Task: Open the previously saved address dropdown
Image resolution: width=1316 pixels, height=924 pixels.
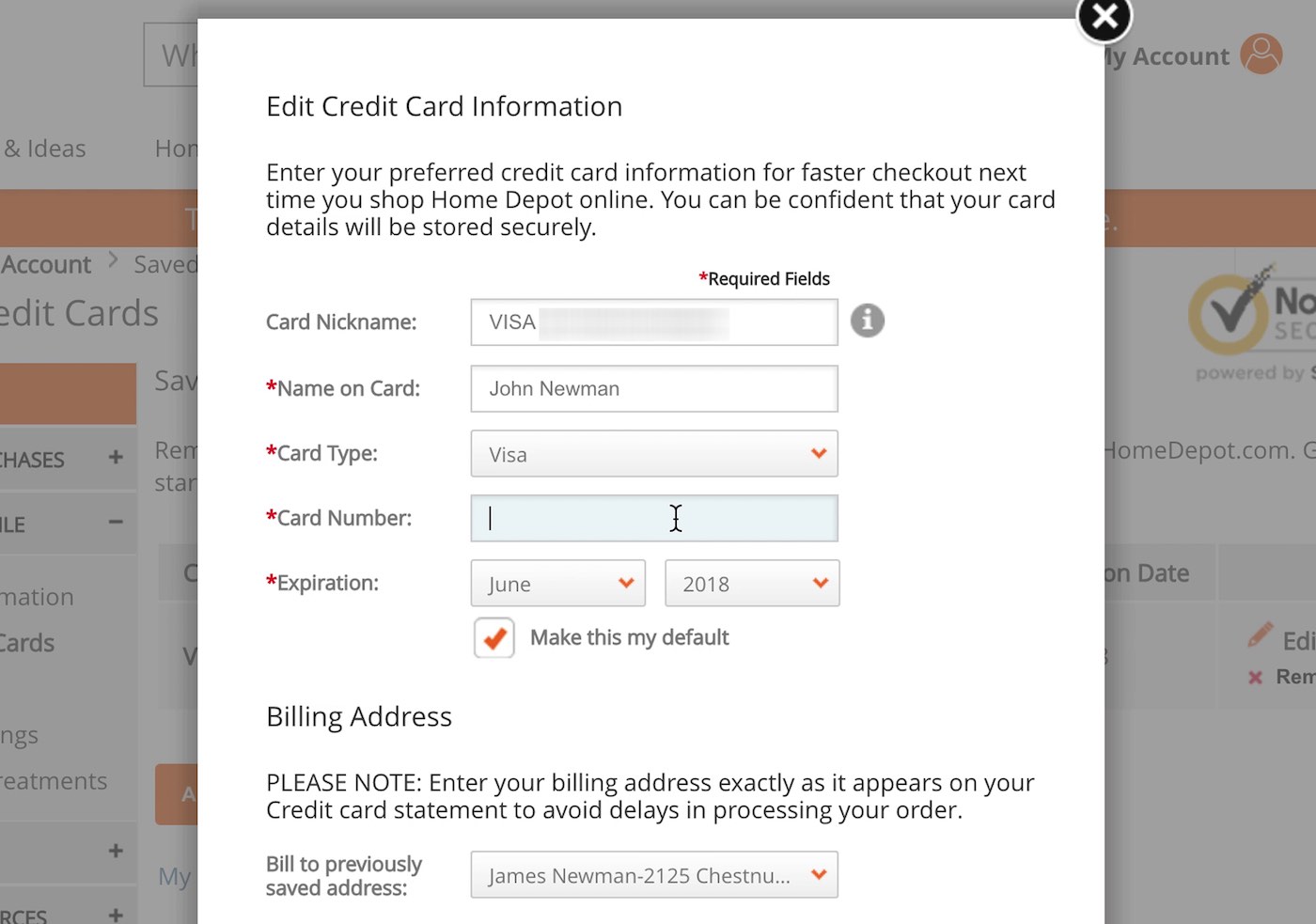Action: pyautogui.click(x=654, y=875)
